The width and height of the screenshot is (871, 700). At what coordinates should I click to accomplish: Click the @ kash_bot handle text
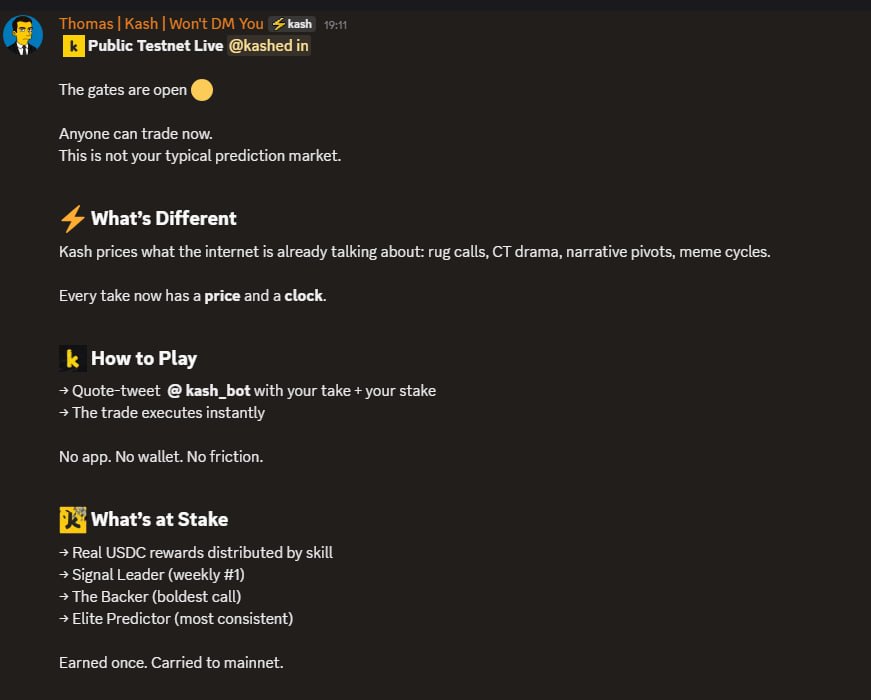[209, 391]
